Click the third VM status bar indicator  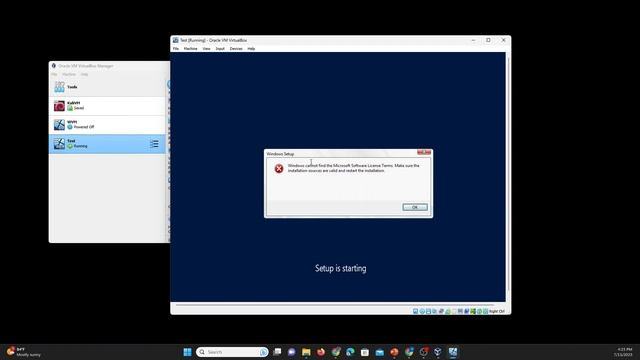point(428,311)
